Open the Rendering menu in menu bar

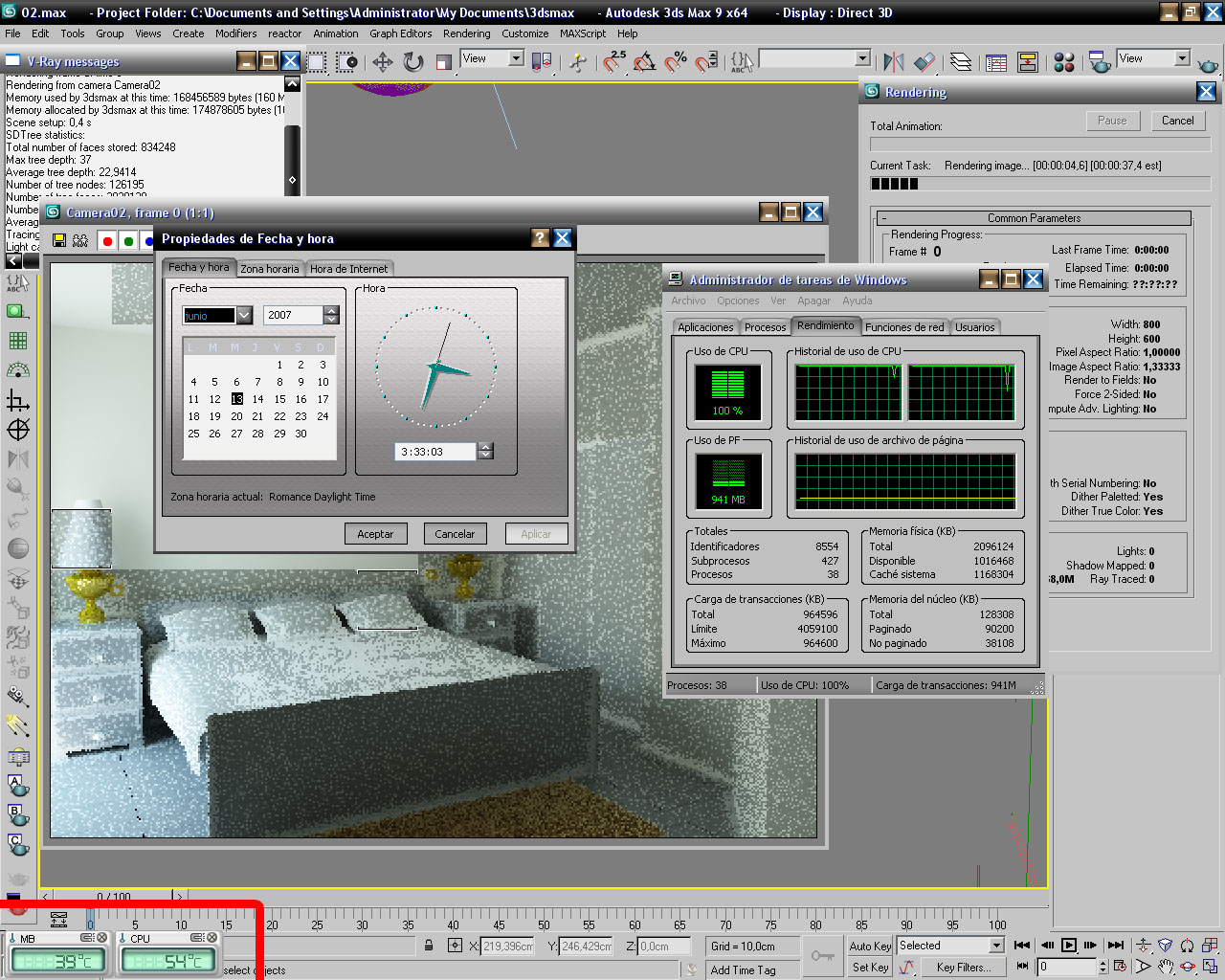(466, 33)
